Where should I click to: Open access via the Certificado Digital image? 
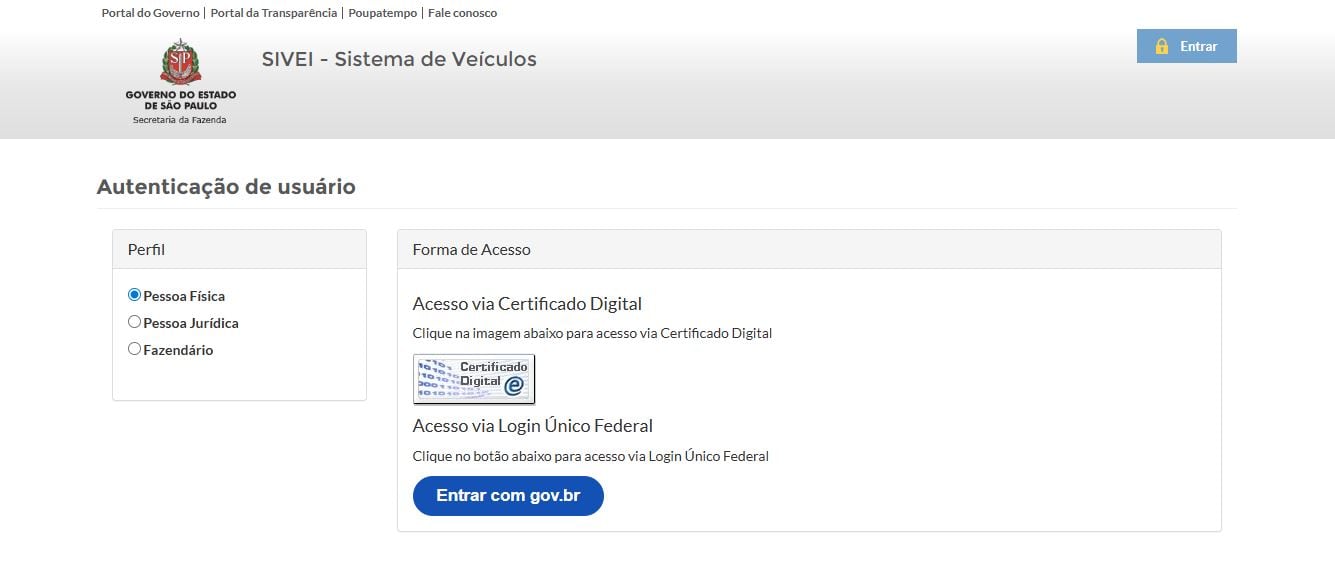pos(474,379)
